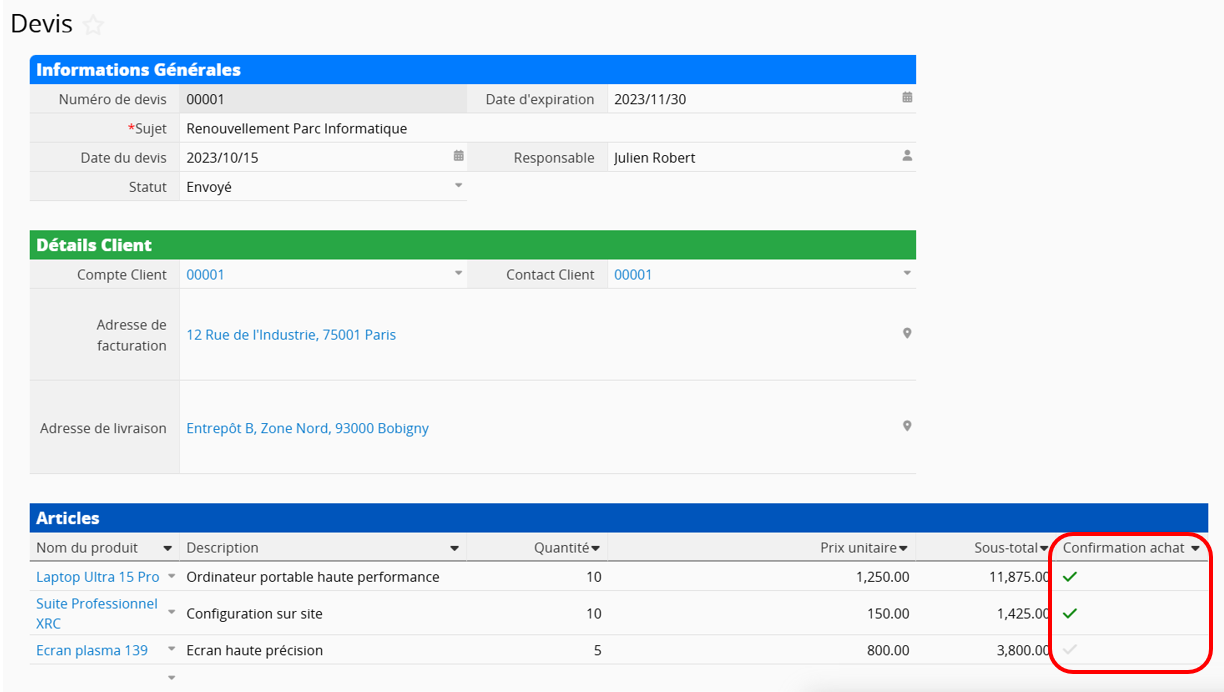Screen dimensions: 1224x692
Task: Click map pin for delivery address
Action: (x=907, y=426)
